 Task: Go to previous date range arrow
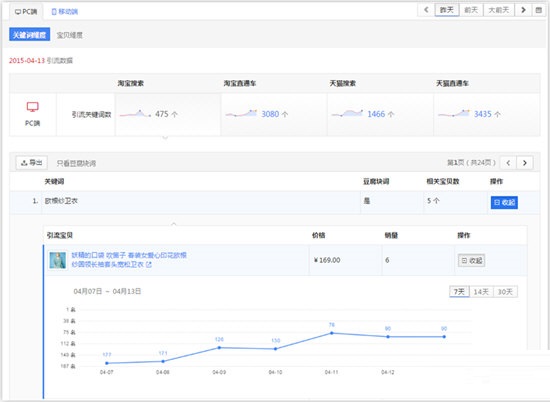click(x=426, y=10)
